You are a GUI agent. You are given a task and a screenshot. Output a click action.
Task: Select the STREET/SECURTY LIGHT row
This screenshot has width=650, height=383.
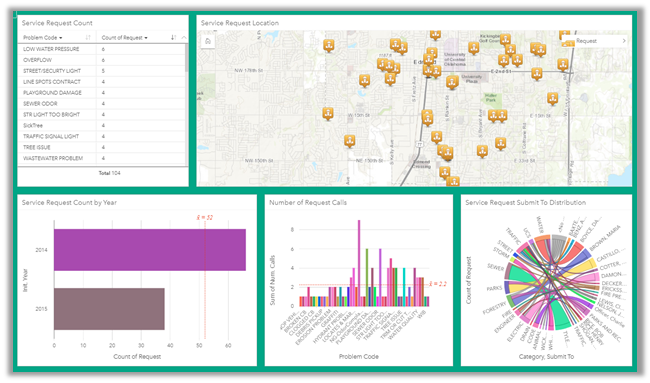[x=102, y=71]
